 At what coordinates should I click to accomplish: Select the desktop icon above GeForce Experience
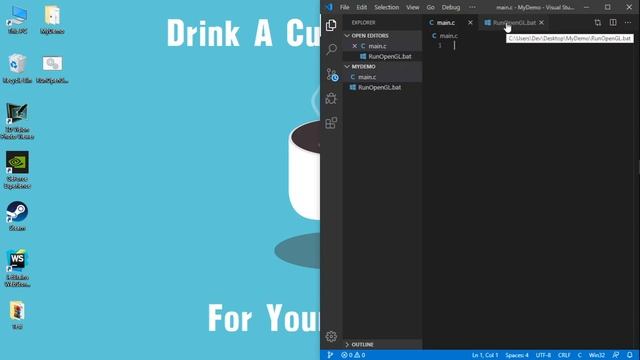pos(17,121)
